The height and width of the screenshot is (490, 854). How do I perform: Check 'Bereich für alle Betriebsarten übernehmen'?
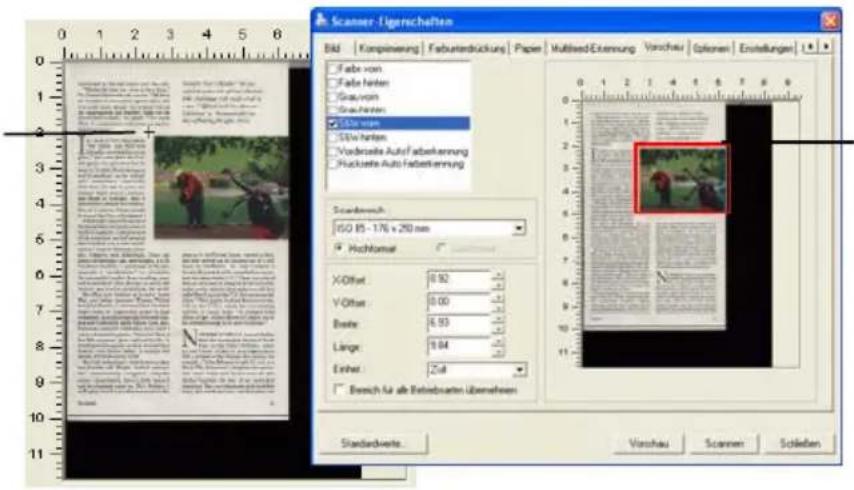pos(339,389)
